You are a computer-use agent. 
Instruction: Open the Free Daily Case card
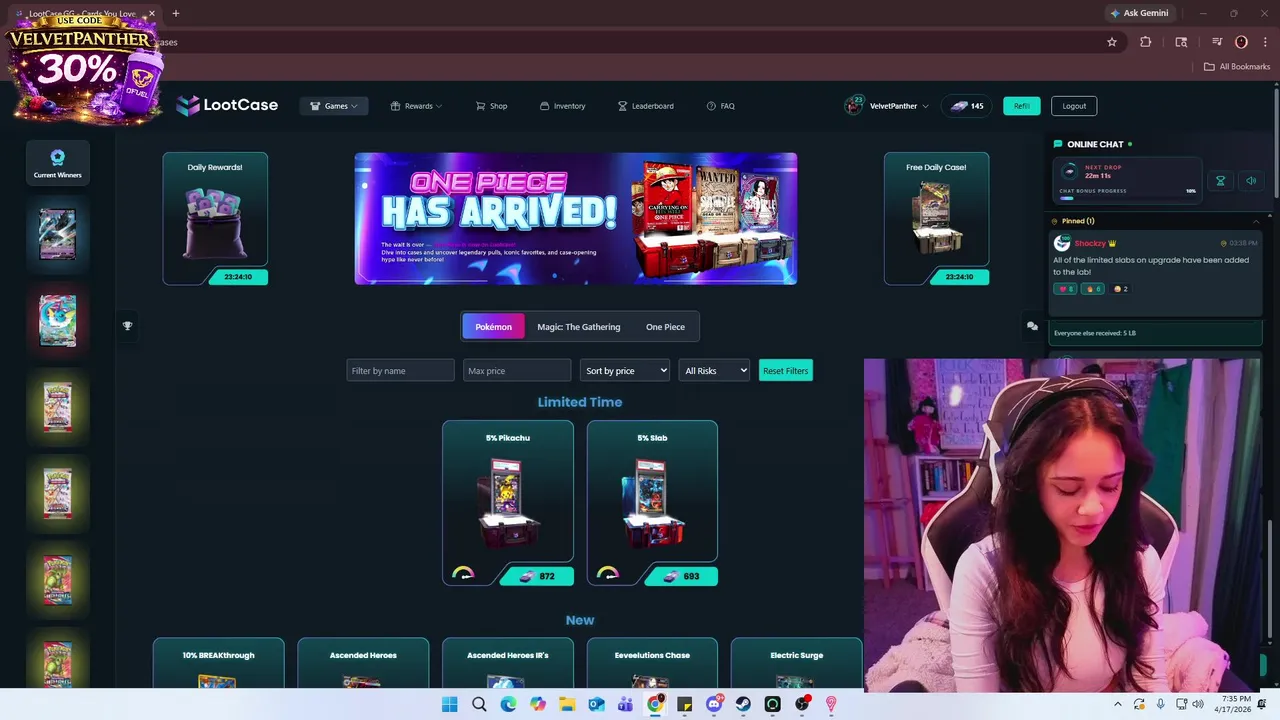coord(936,218)
